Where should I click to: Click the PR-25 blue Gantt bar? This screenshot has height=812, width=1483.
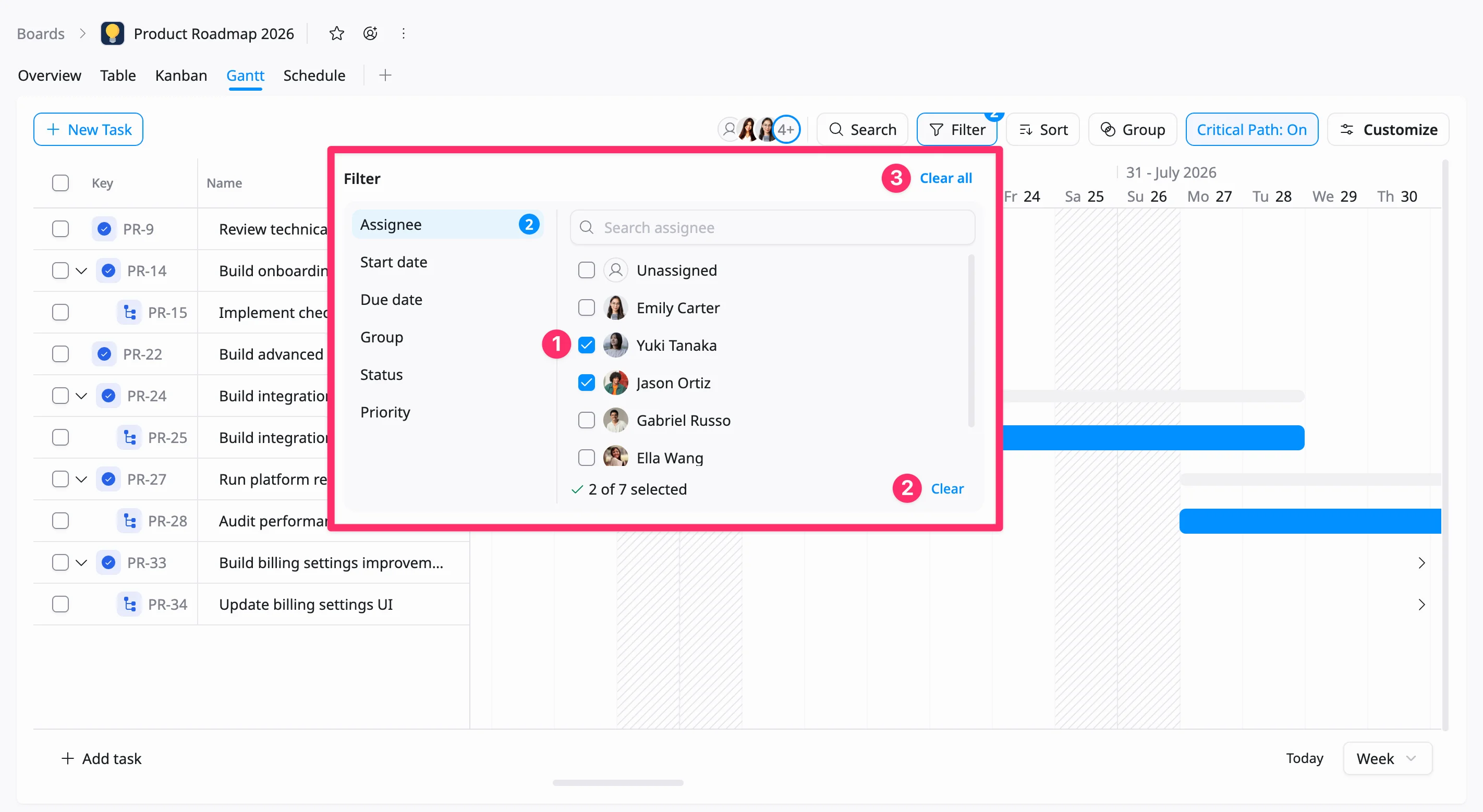tap(1153, 437)
